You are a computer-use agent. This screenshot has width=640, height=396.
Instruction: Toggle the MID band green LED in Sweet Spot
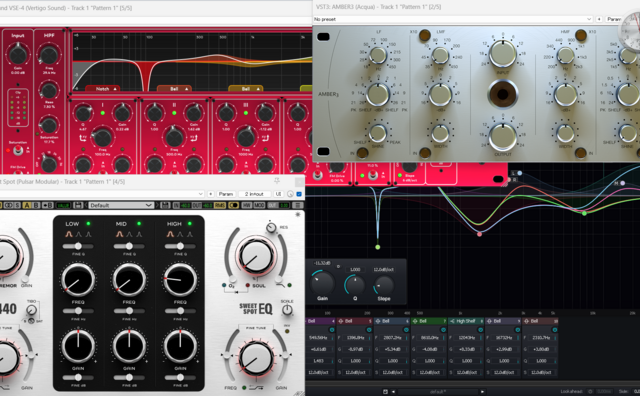(139, 224)
